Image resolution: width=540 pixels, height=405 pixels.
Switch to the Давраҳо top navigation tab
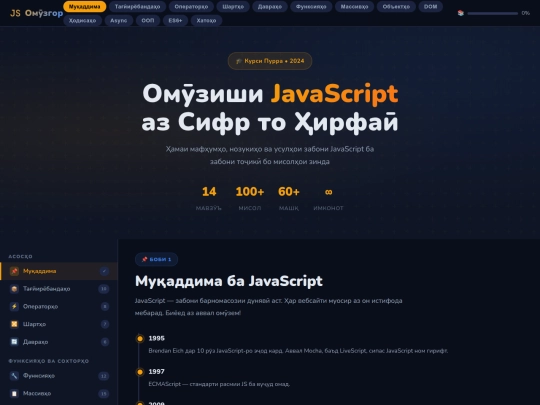(x=270, y=7)
